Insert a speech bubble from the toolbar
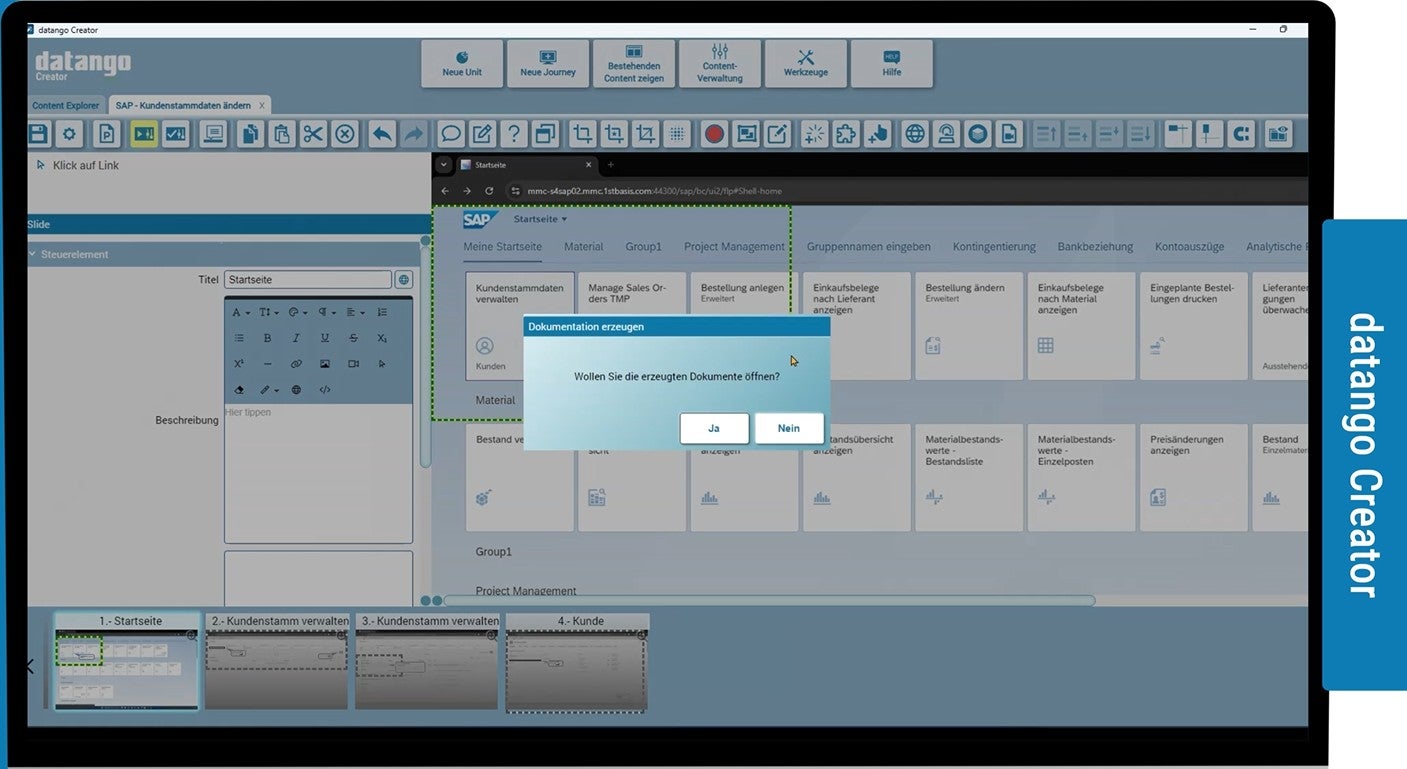The height and width of the screenshot is (769, 1407). (451, 134)
